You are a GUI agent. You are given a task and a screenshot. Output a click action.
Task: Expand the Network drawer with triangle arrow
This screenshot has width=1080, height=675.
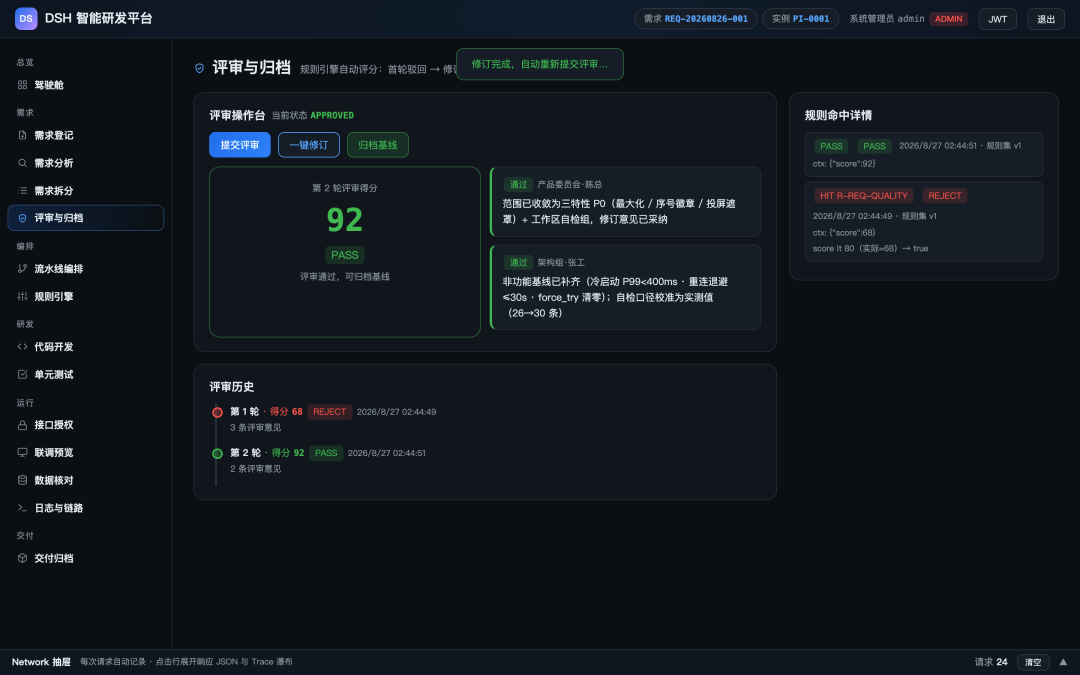coord(1063,662)
